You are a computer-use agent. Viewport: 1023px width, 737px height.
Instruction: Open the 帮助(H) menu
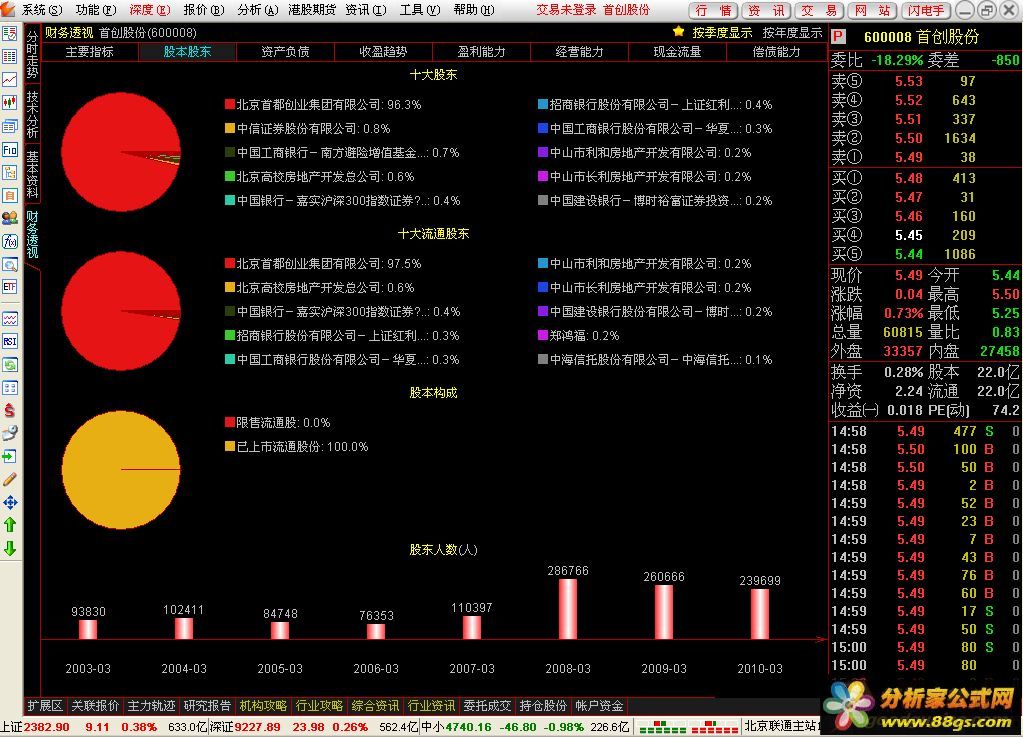tap(474, 10)
